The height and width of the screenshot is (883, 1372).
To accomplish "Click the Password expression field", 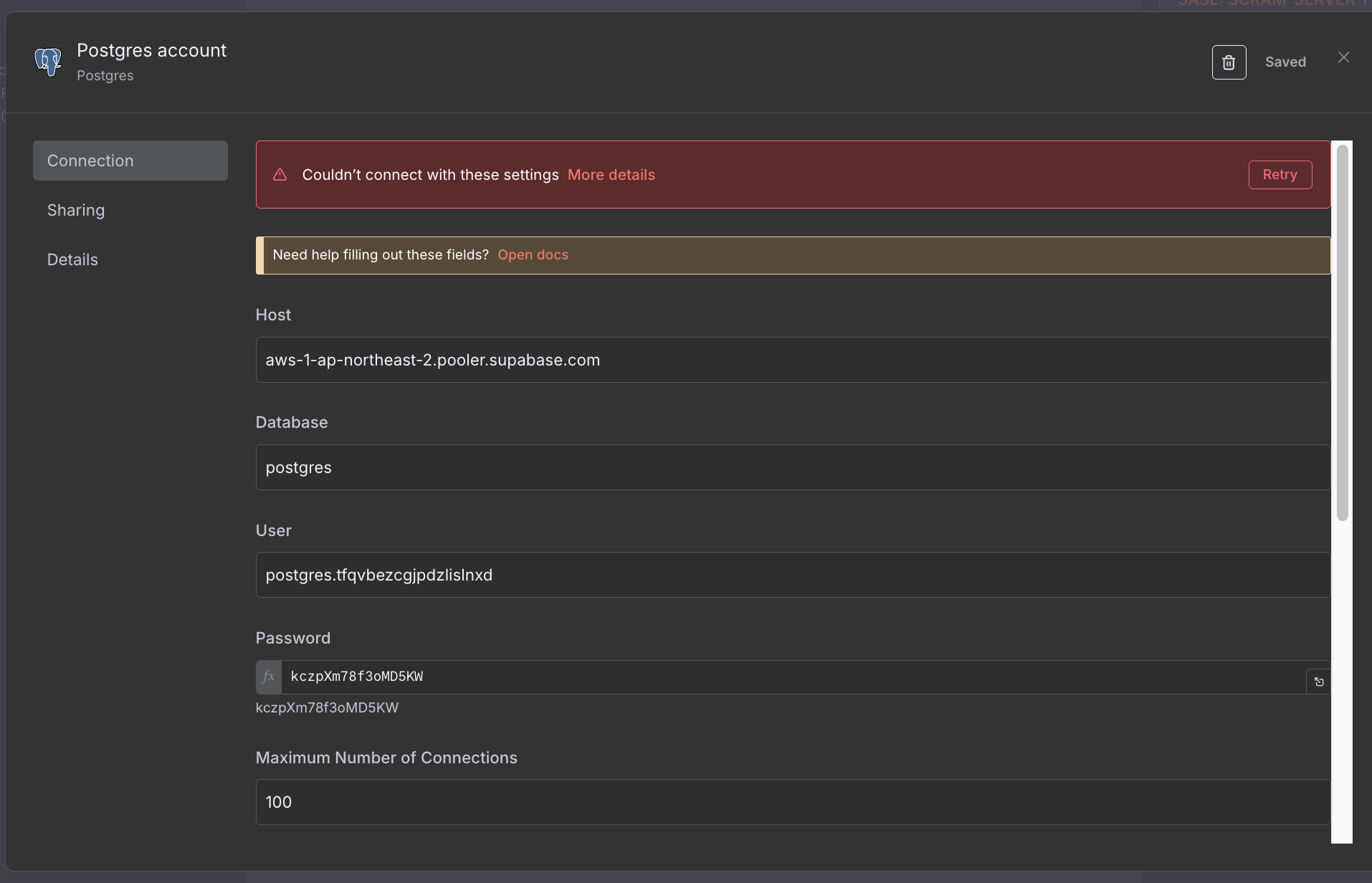I will point(794,677).
